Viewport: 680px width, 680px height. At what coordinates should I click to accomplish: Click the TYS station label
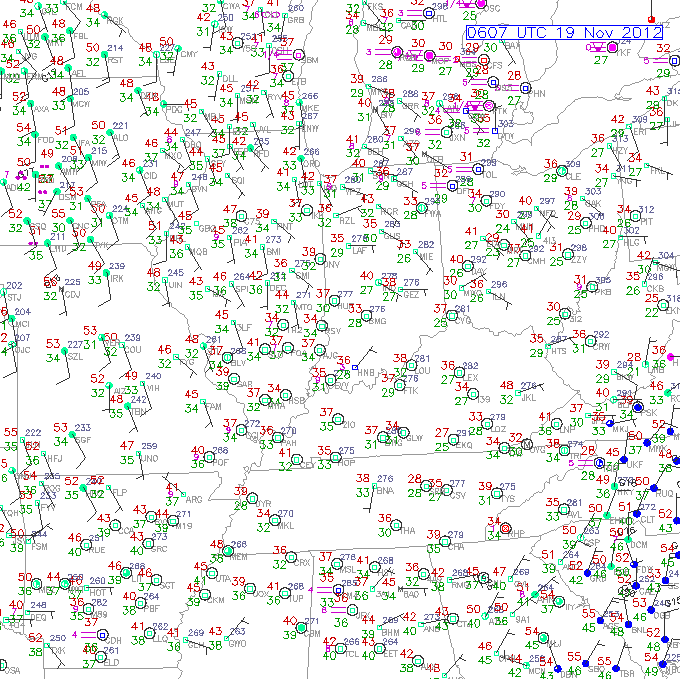tap(508, 499)
